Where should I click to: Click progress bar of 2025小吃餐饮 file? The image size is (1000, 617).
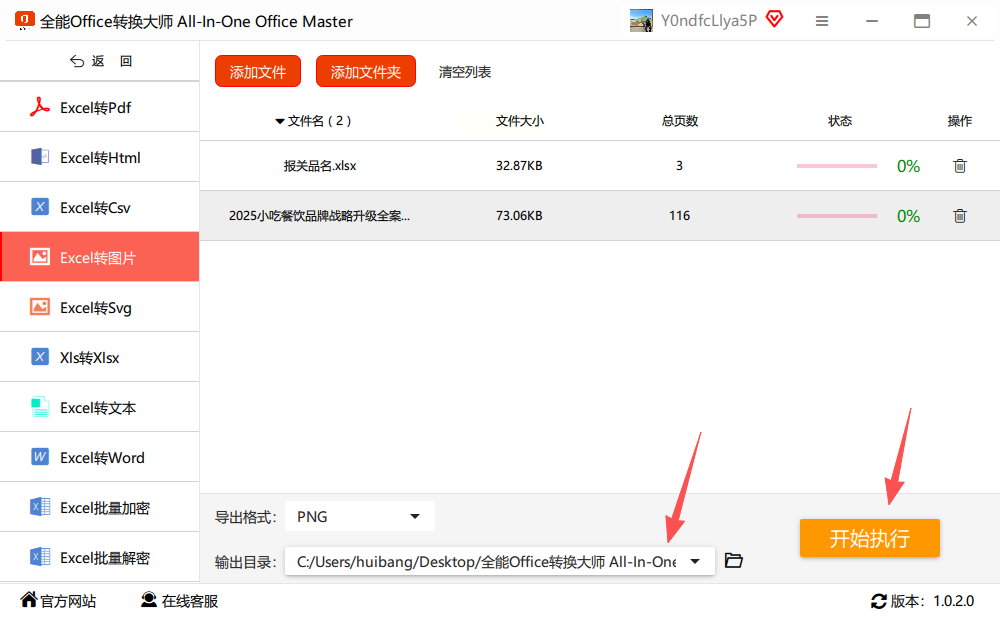click(837, 216)
